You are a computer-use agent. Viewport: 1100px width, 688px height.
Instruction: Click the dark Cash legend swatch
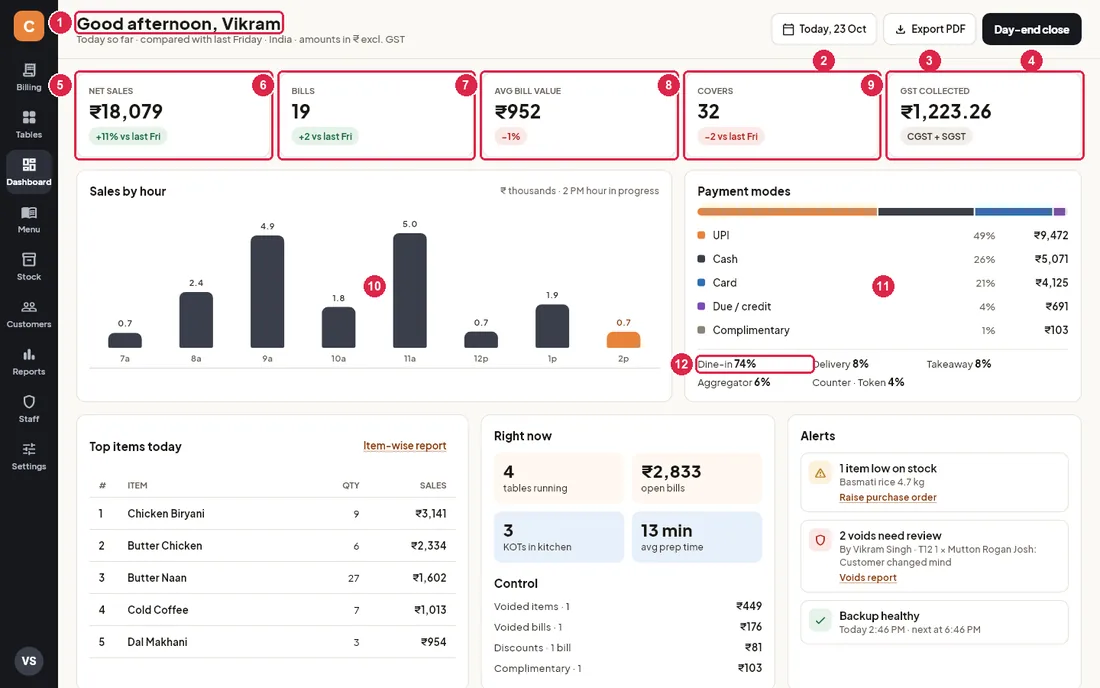click(701, 259)
